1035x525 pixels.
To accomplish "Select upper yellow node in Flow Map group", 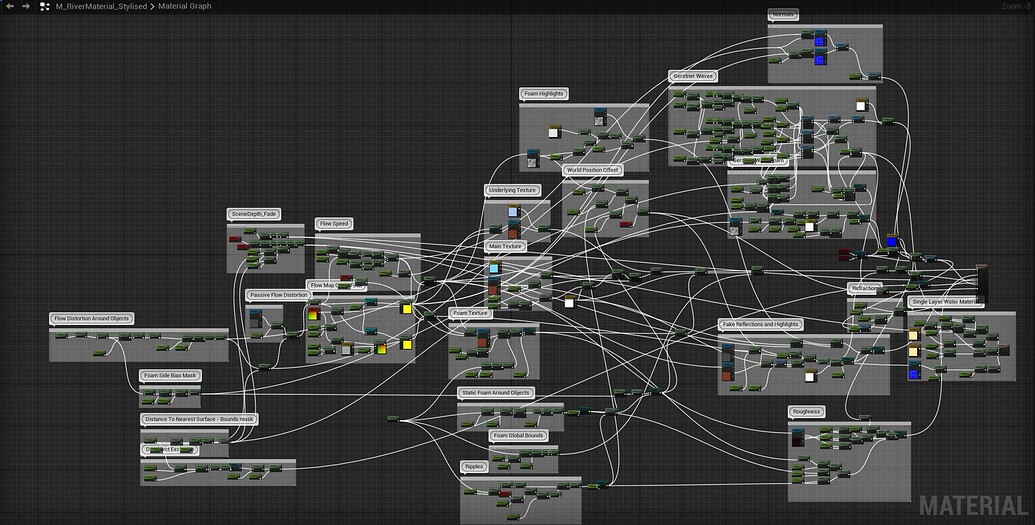I will click(407, 308).
